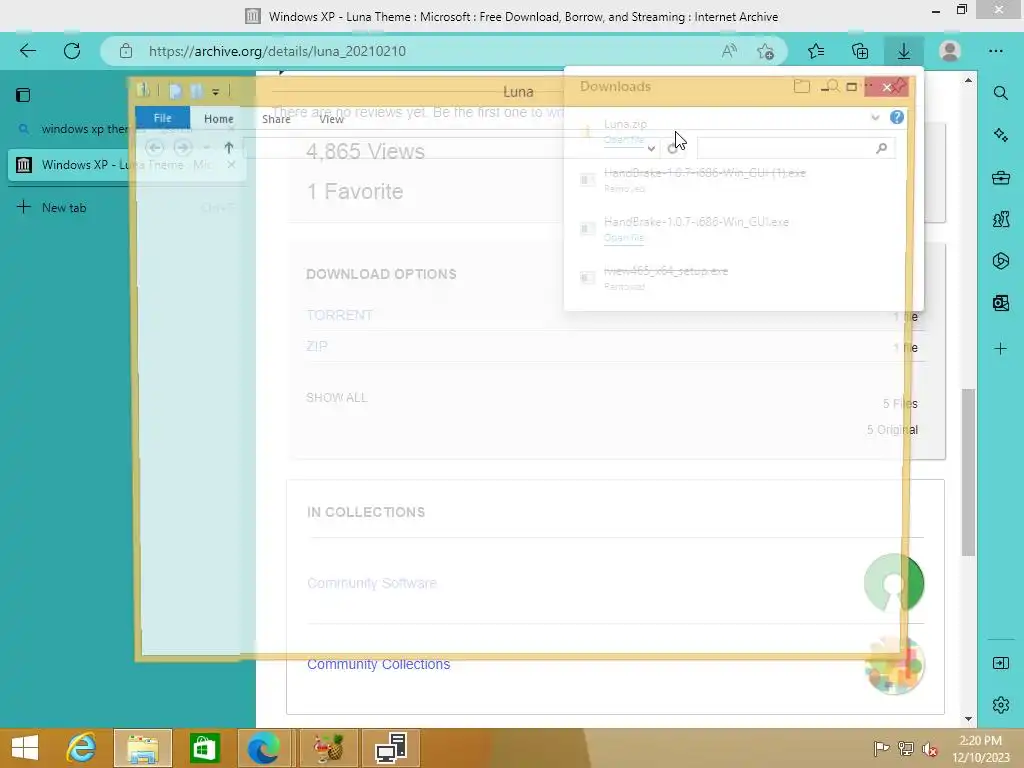1024x768 pixels.
Task: Switch to Share ribbon tab
Action: coord(276,119)
